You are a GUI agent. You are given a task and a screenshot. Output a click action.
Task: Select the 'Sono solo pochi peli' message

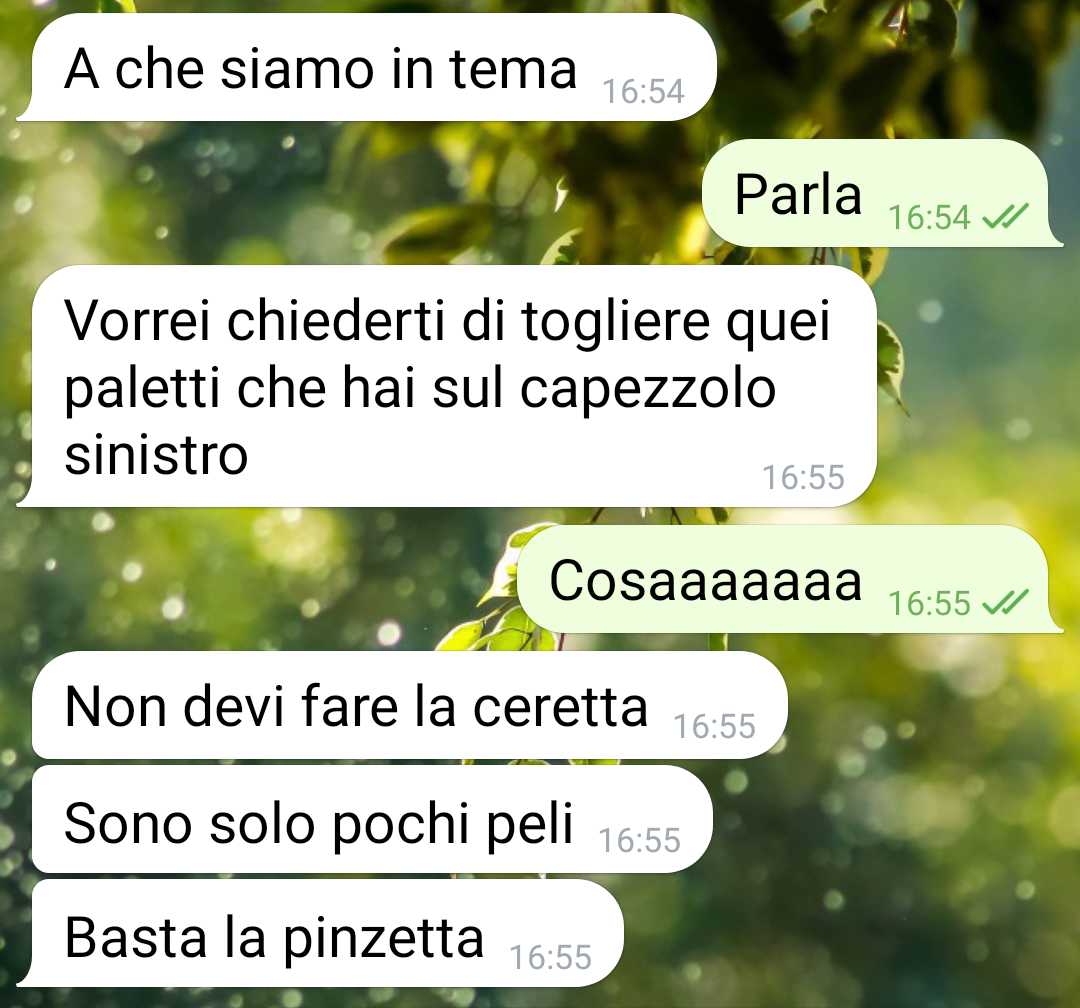point(372,820)
